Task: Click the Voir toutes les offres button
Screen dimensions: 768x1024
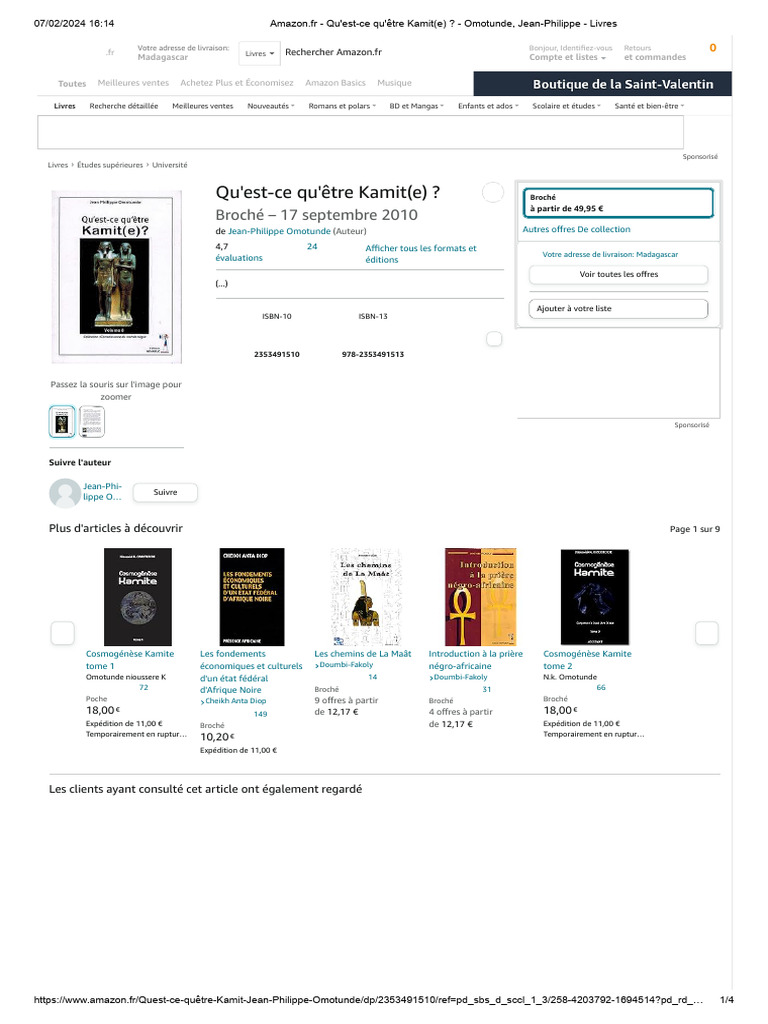Action: (618, 274)
